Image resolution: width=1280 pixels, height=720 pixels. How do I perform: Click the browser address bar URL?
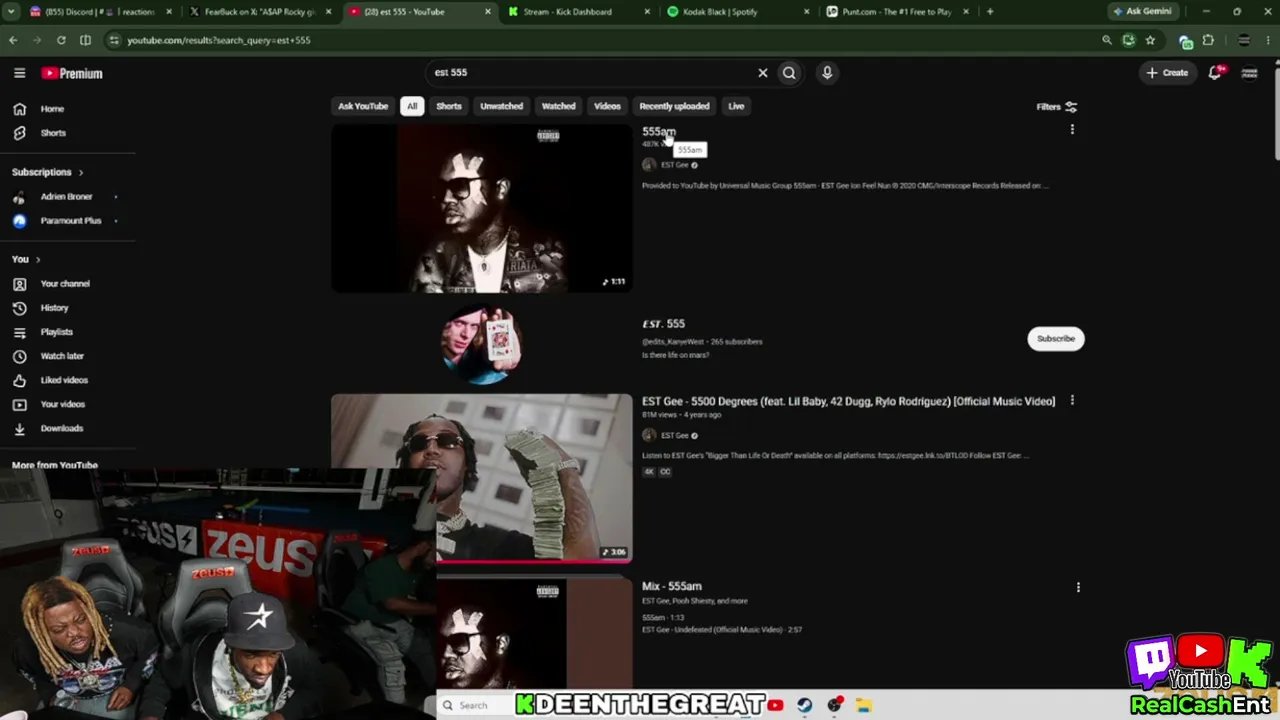pos(218,40)
